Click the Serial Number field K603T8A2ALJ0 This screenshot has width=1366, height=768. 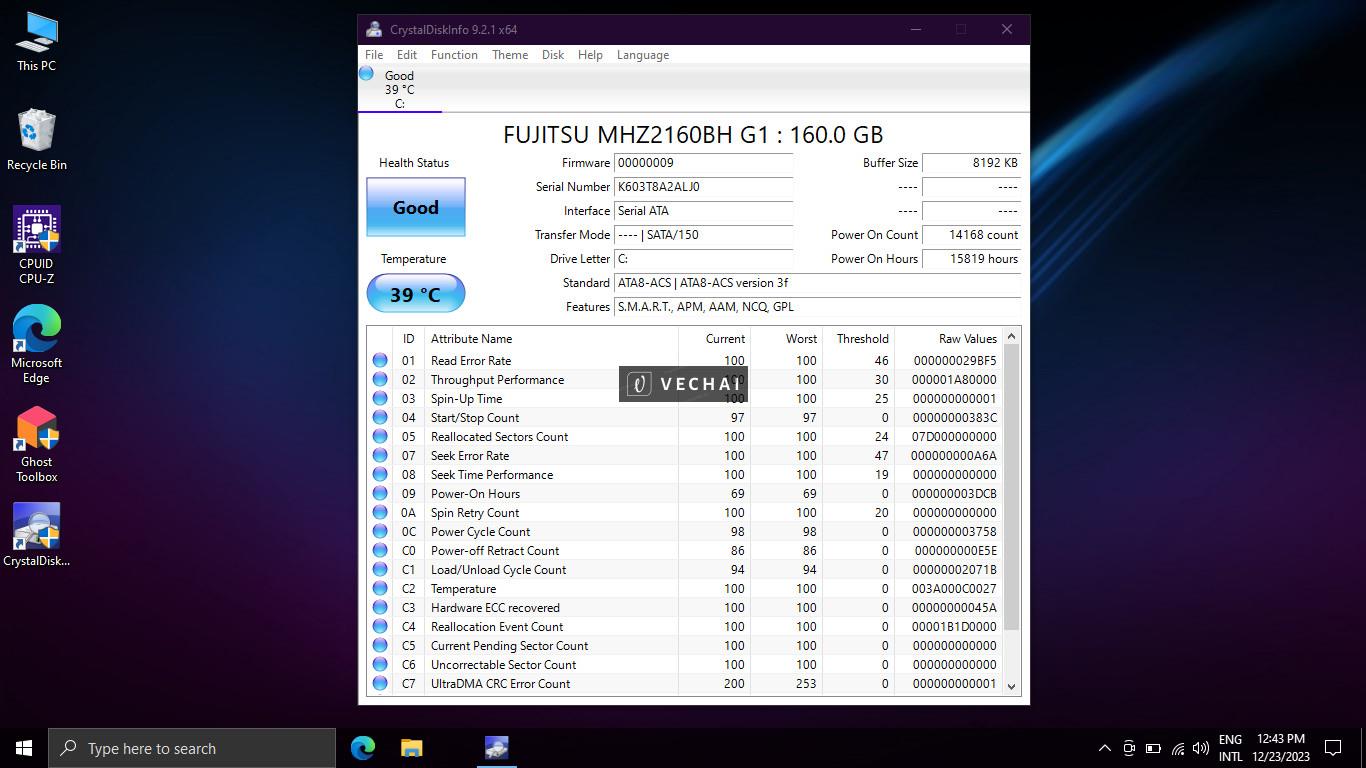[x=704, y=187]
